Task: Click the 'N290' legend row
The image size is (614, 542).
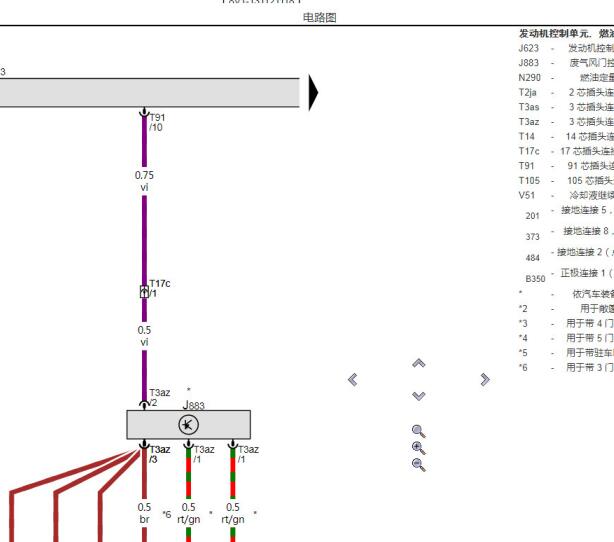Action: 566,78
